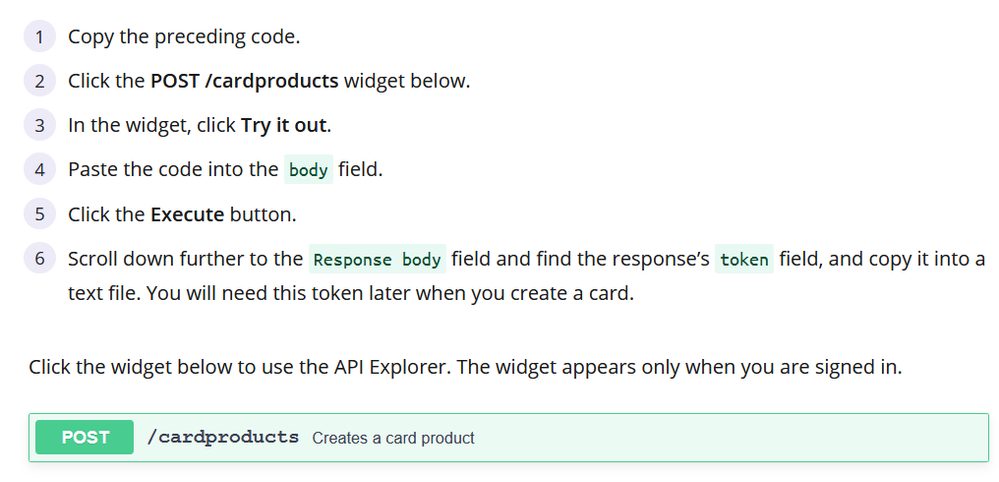This screenshot has width=999, height=482.
Task: Click the step 4 number badge
Action: [38, 170]
